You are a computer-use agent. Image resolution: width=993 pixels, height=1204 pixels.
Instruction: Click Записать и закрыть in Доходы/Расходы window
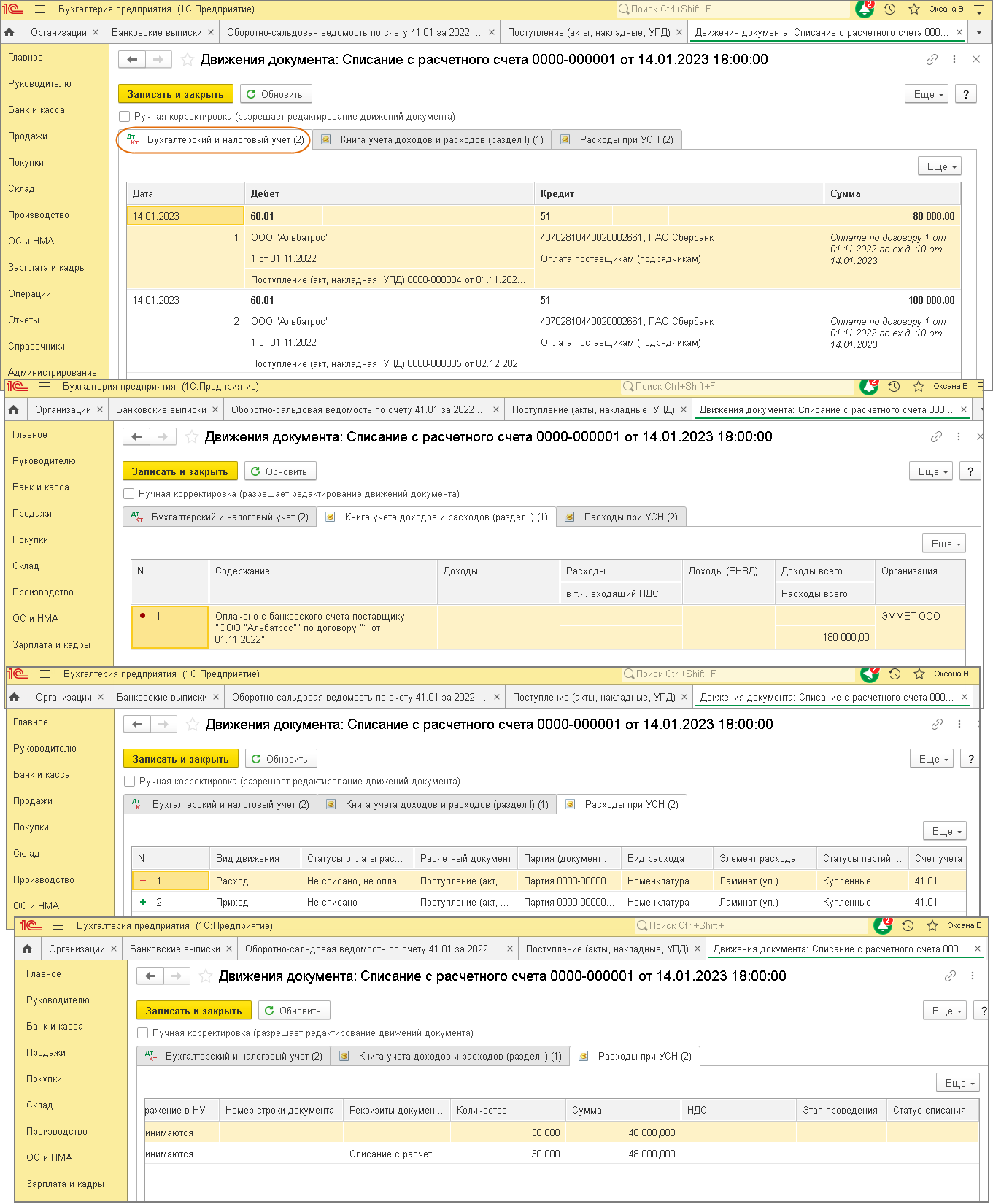tap(180, 471)
